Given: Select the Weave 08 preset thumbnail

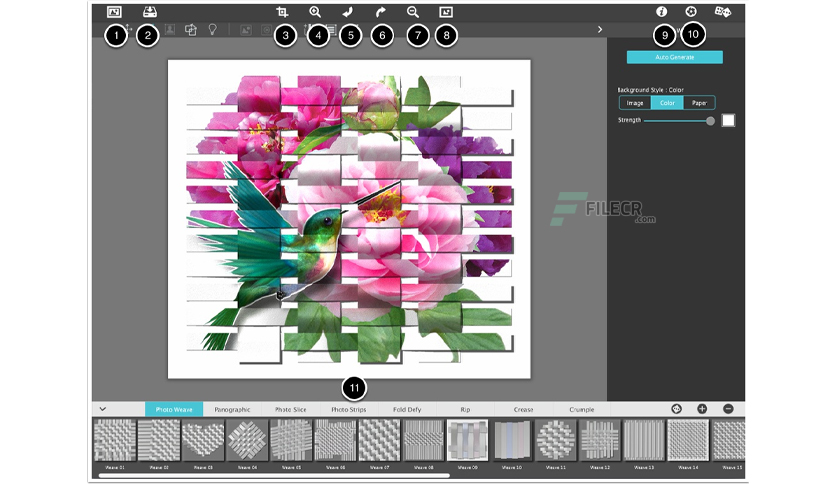Looking at the screenshot, I should pyautogui.click(x=423, y=440).
